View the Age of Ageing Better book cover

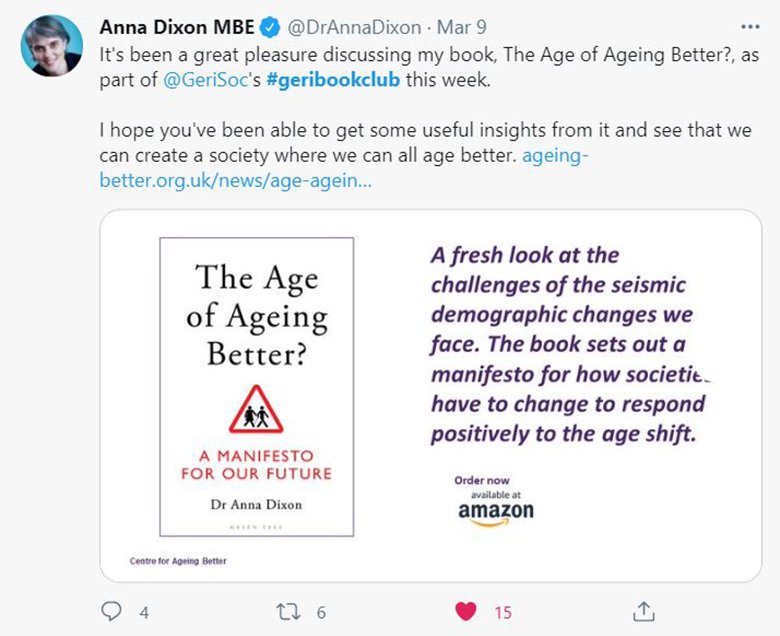click(256, 386)
